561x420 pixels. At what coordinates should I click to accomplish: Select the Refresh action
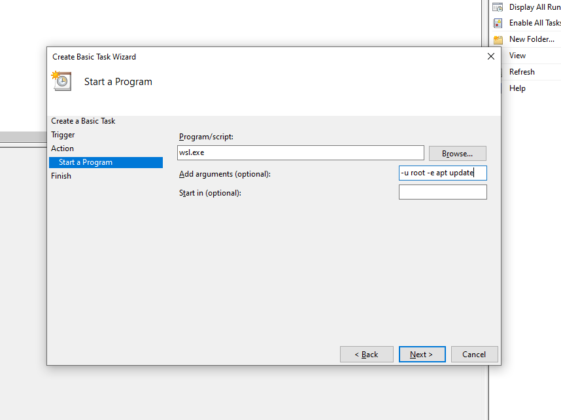point(522,72)
